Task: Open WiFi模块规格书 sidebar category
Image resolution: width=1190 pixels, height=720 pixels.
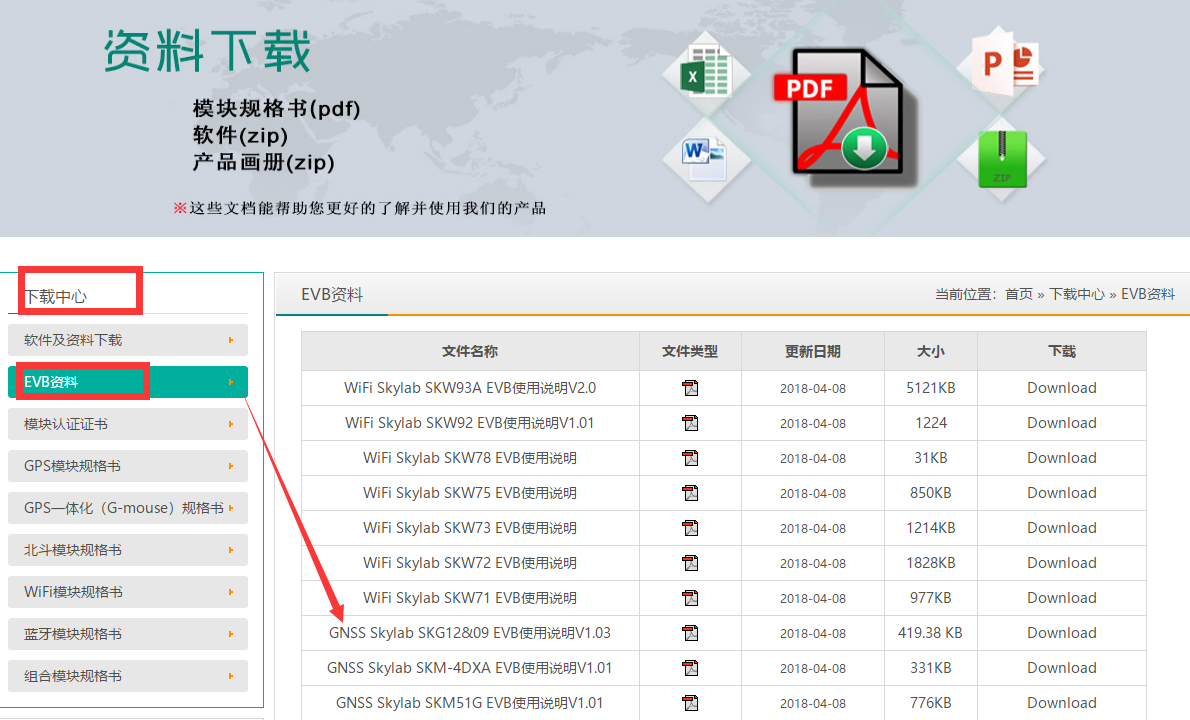Action: point(74,592)
